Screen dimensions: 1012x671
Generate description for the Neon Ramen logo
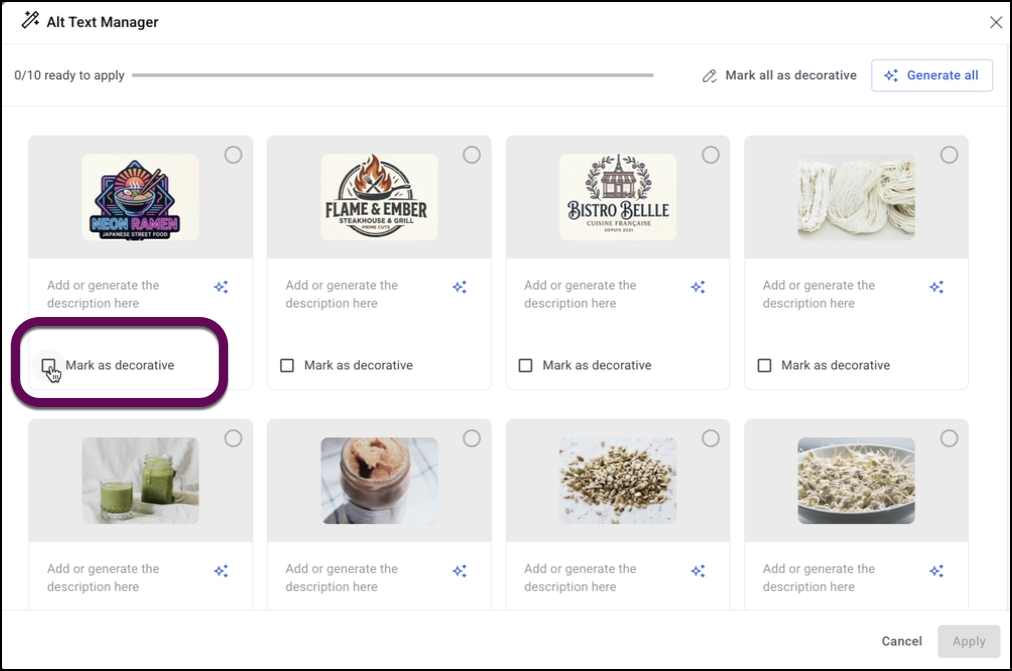tap(221, 287)
